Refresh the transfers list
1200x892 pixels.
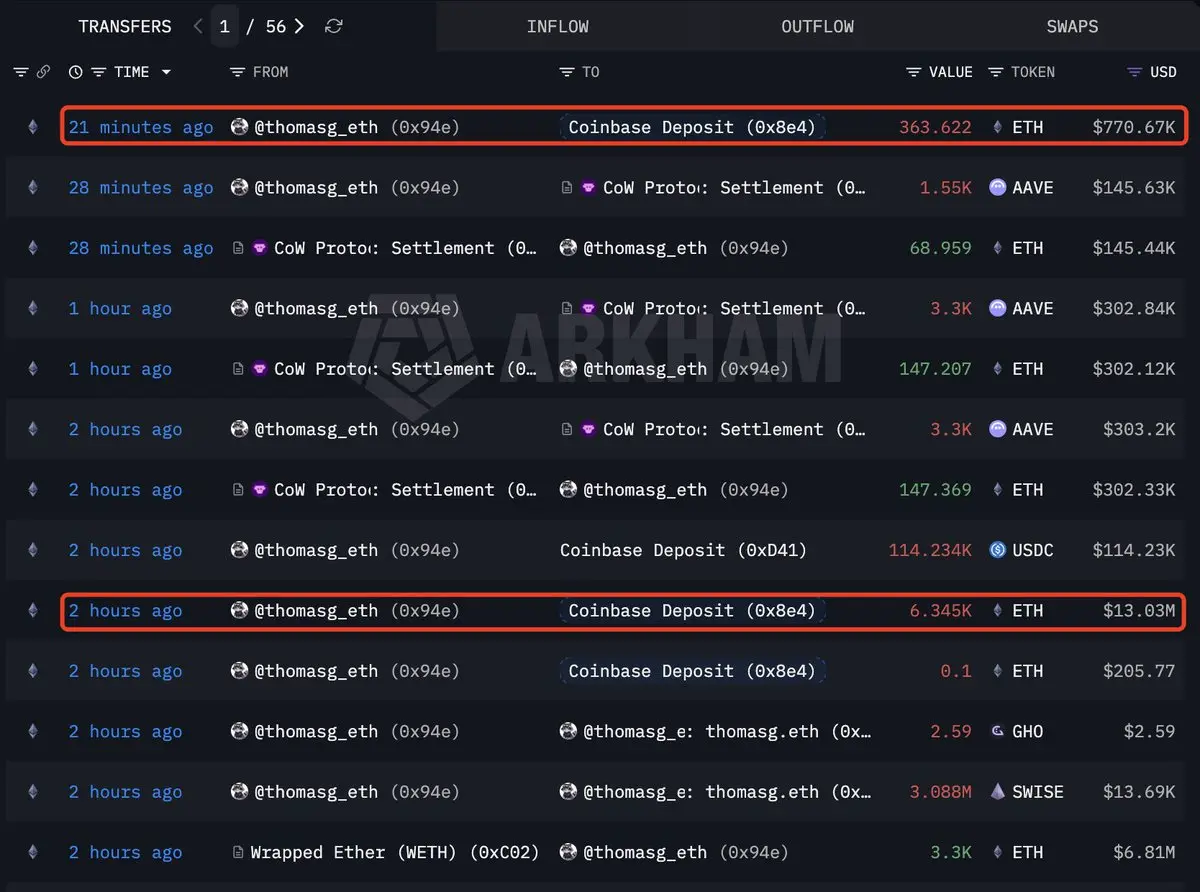coord(334,27)
